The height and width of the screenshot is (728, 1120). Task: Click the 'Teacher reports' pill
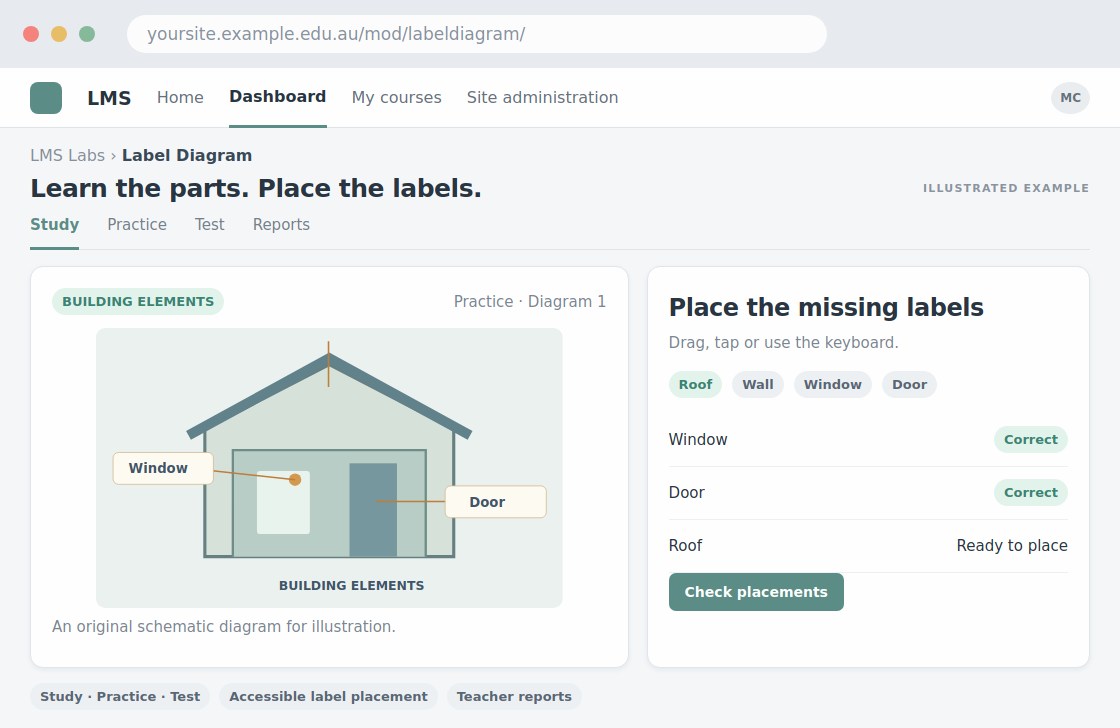[514, 697]
